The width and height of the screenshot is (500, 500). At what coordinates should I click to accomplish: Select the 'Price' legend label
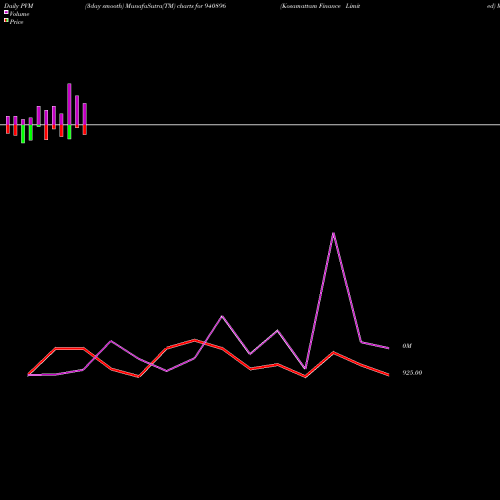pos(16,22)
